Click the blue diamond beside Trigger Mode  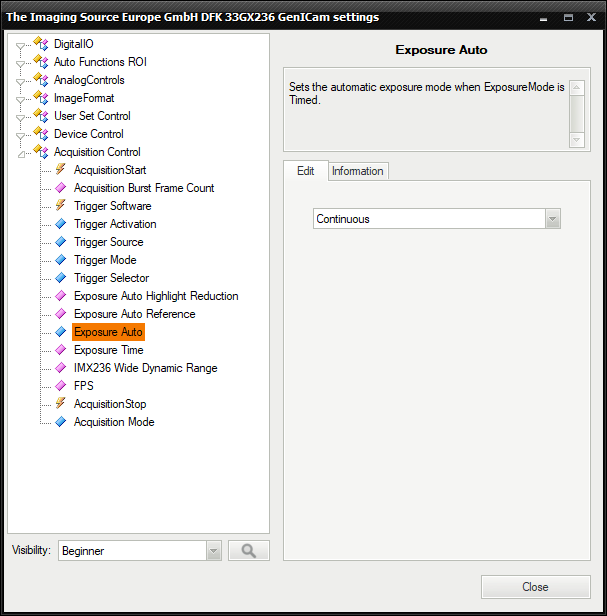(x=61, y=260)
